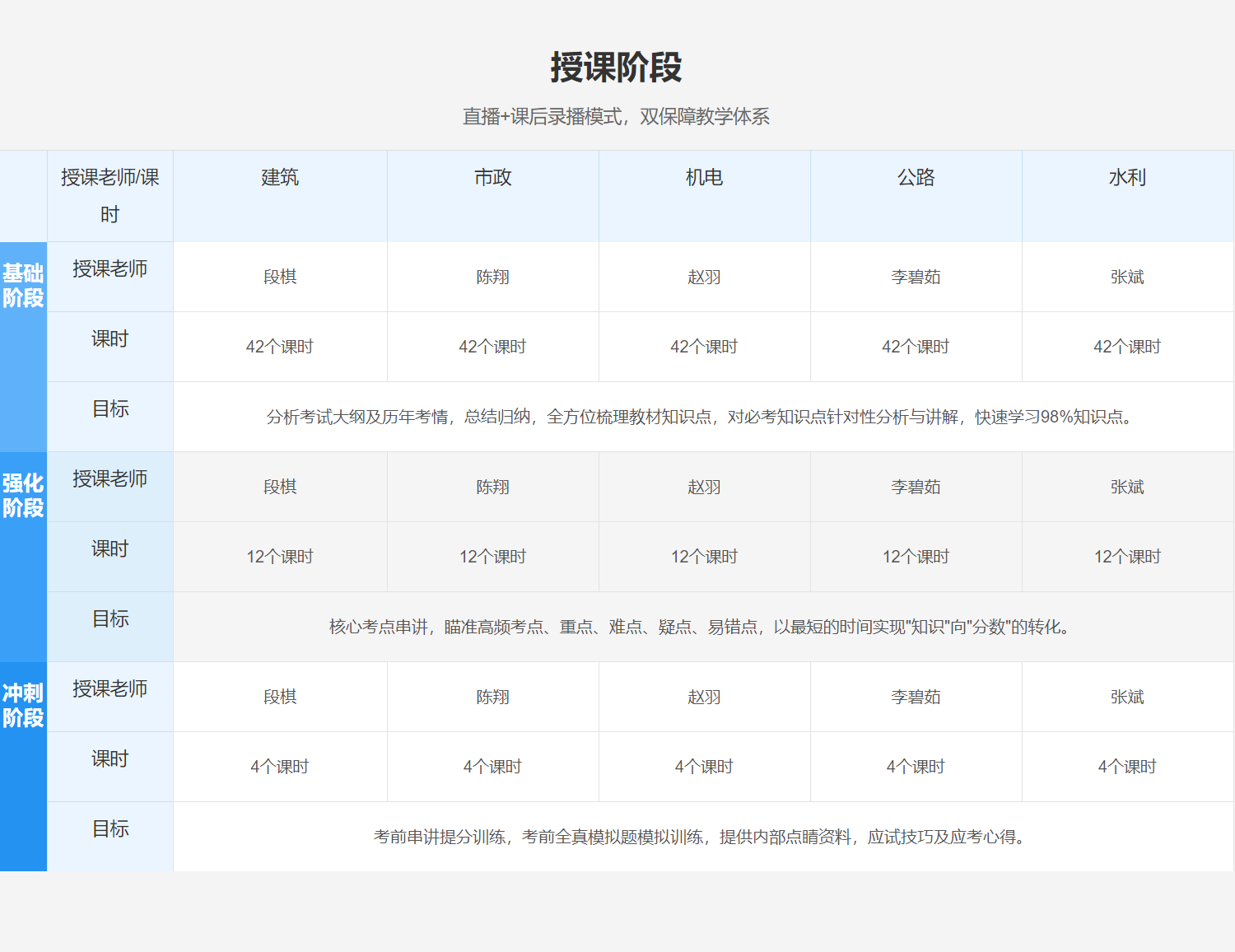1235x952 pixels.
Task: Select the 公路 column header
Action: pyautogui.click(x=916, y=178)
